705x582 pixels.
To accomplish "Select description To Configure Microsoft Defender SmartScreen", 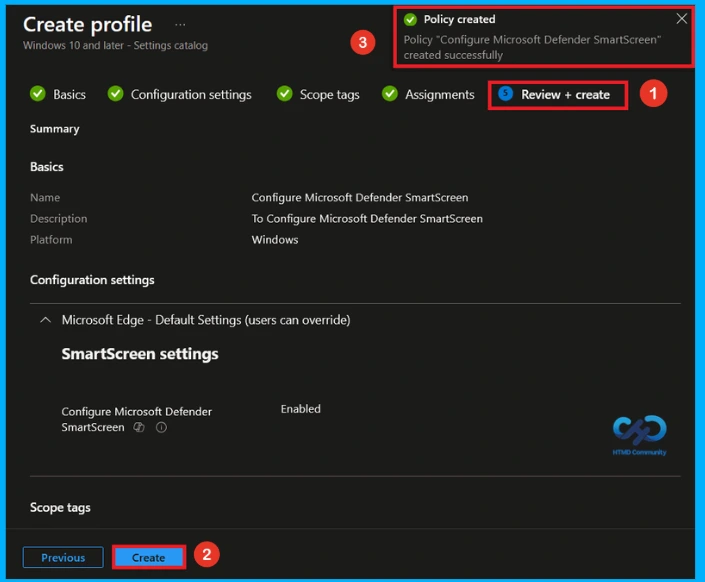I will 367,219.
